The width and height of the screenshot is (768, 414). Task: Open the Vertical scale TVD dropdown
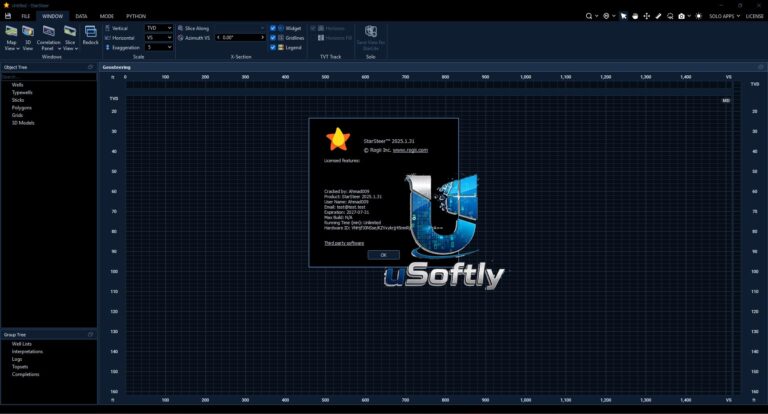[159, 28]
